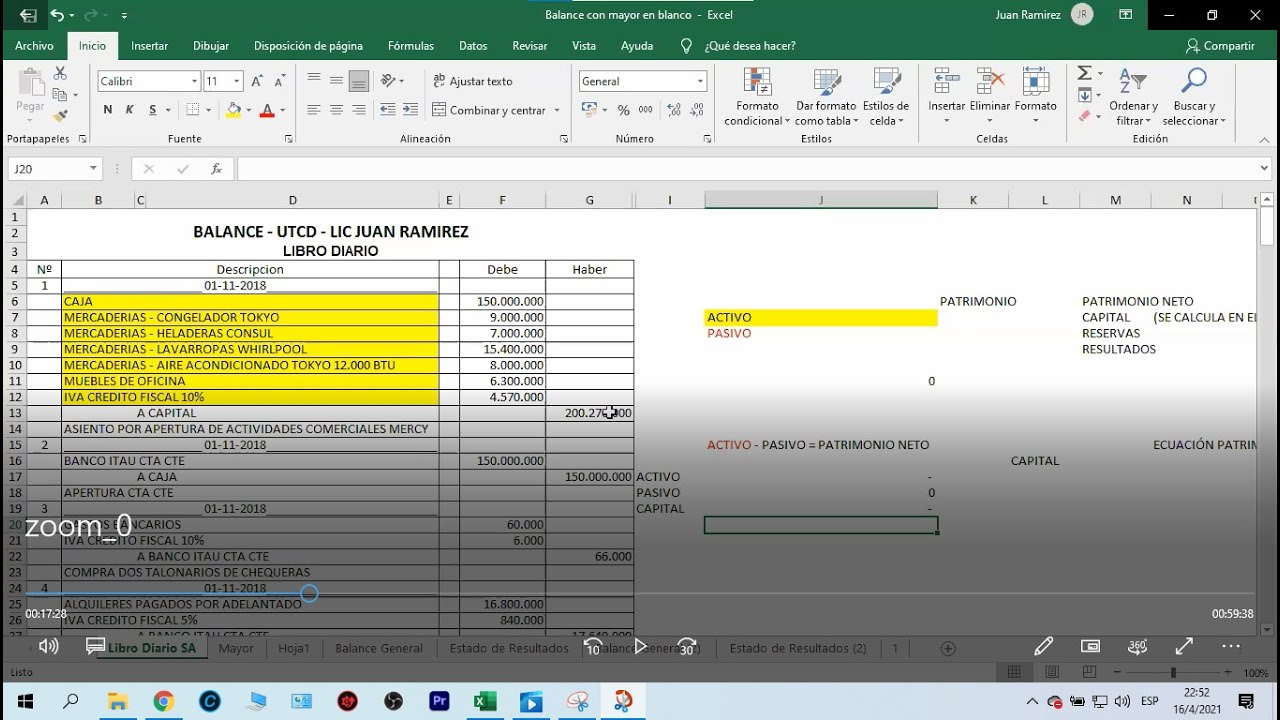Screen dimensions: 1280x720
Task: Open the Archivo menu
Action: 34,46
